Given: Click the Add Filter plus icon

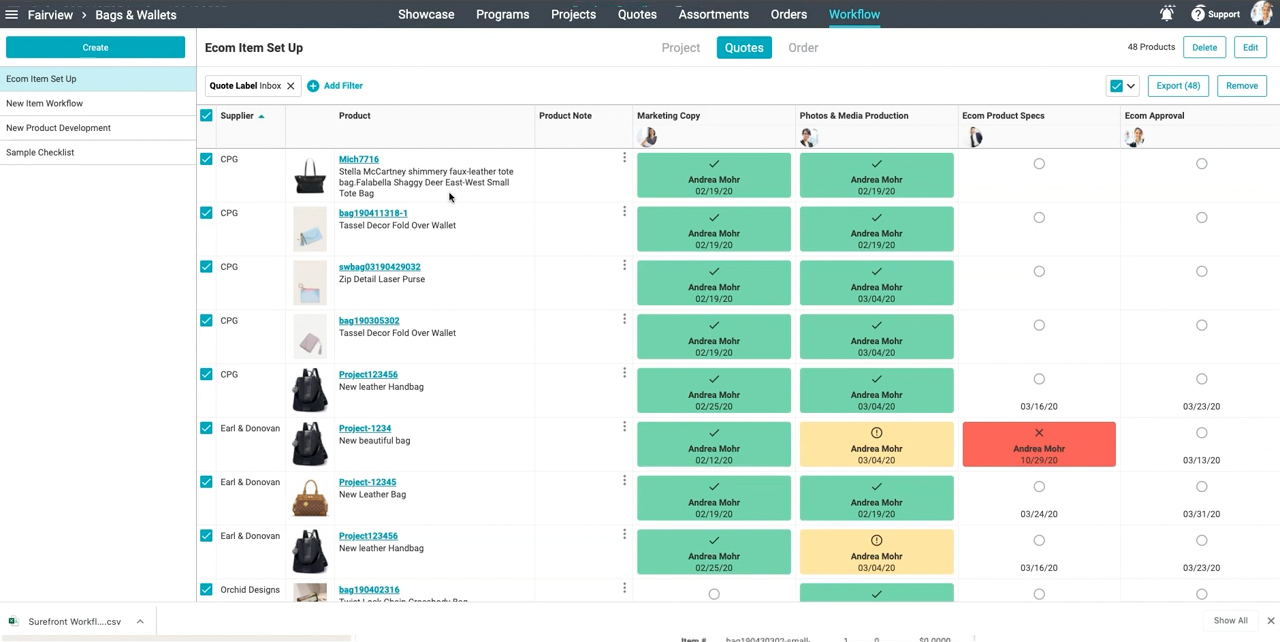Looking at the screenshot, I should [313, 86].
